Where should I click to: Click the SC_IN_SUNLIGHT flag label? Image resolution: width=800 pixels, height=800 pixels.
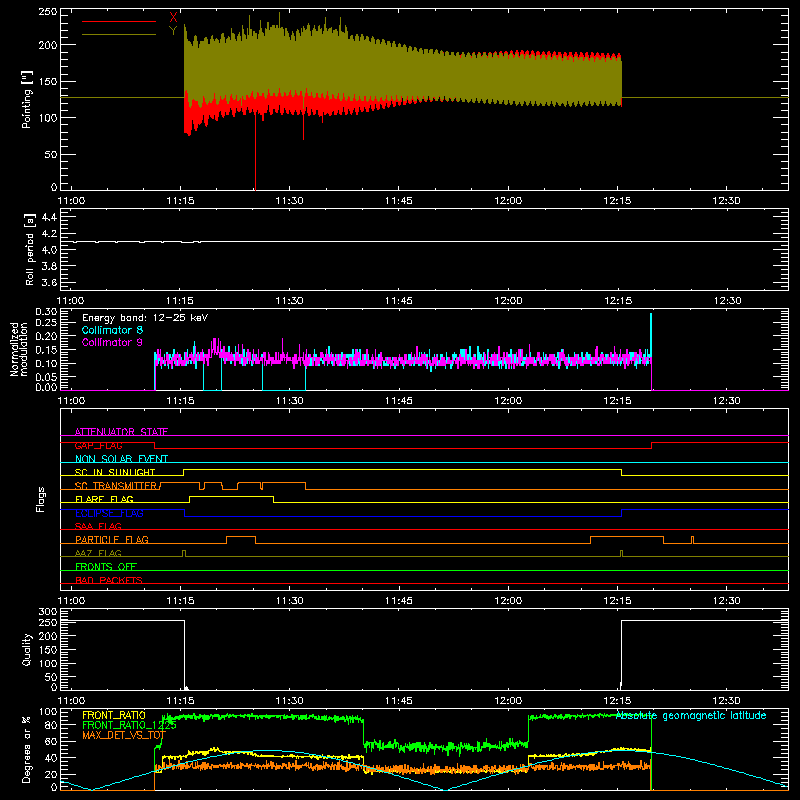115,472
